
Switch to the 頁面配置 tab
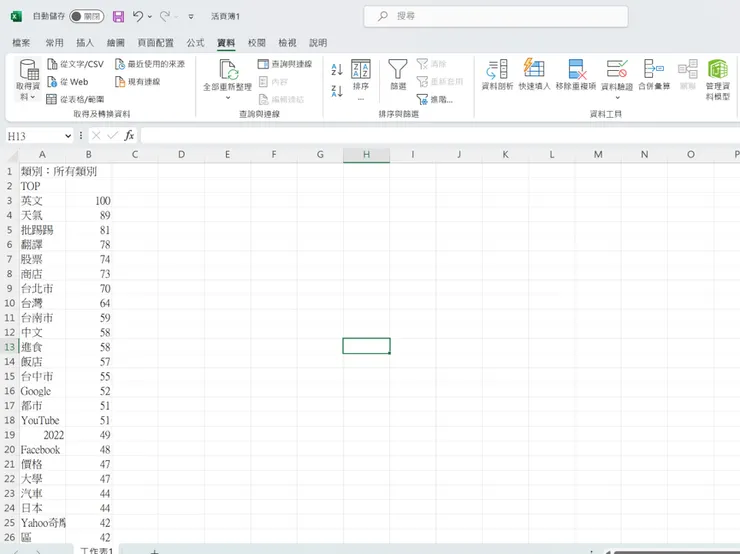(155, 43)
